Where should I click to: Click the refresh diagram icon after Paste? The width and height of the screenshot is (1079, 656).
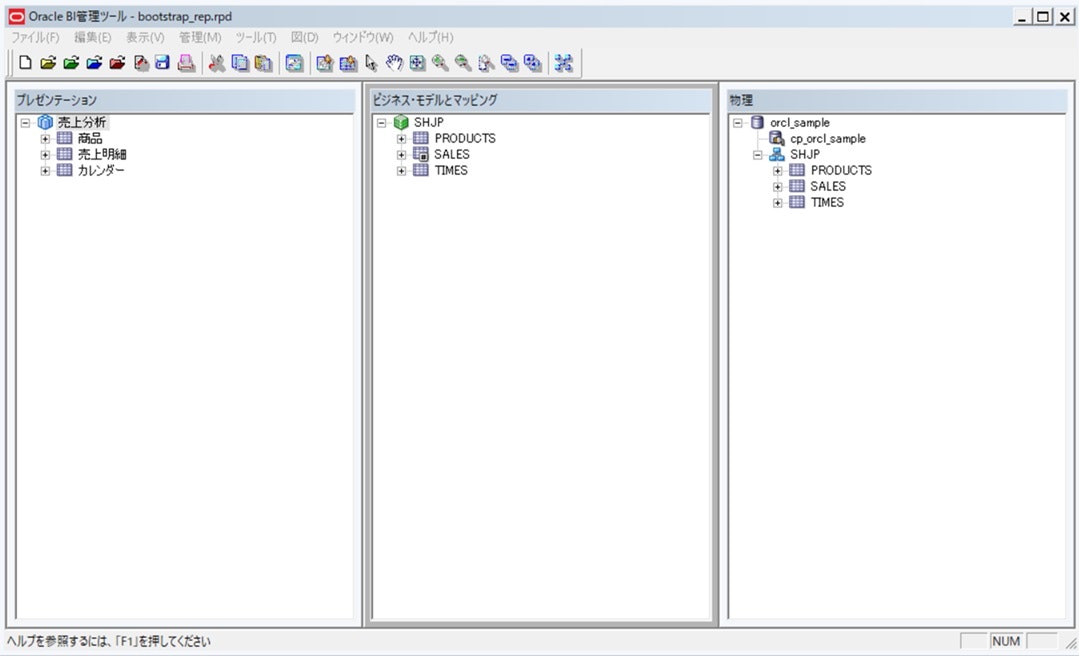point(294,63)
